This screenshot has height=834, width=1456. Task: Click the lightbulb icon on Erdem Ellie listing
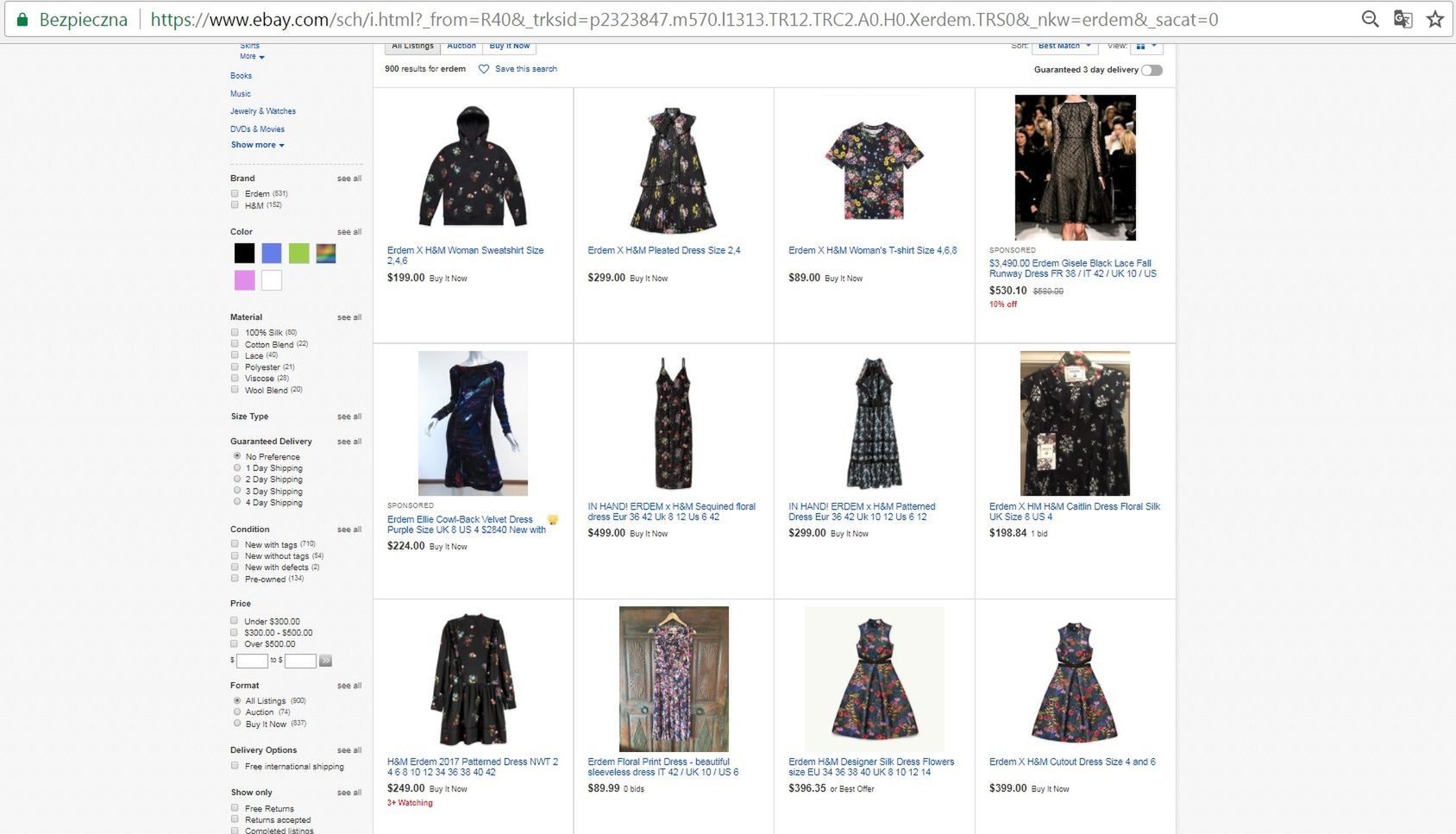[x=553, y=519]
